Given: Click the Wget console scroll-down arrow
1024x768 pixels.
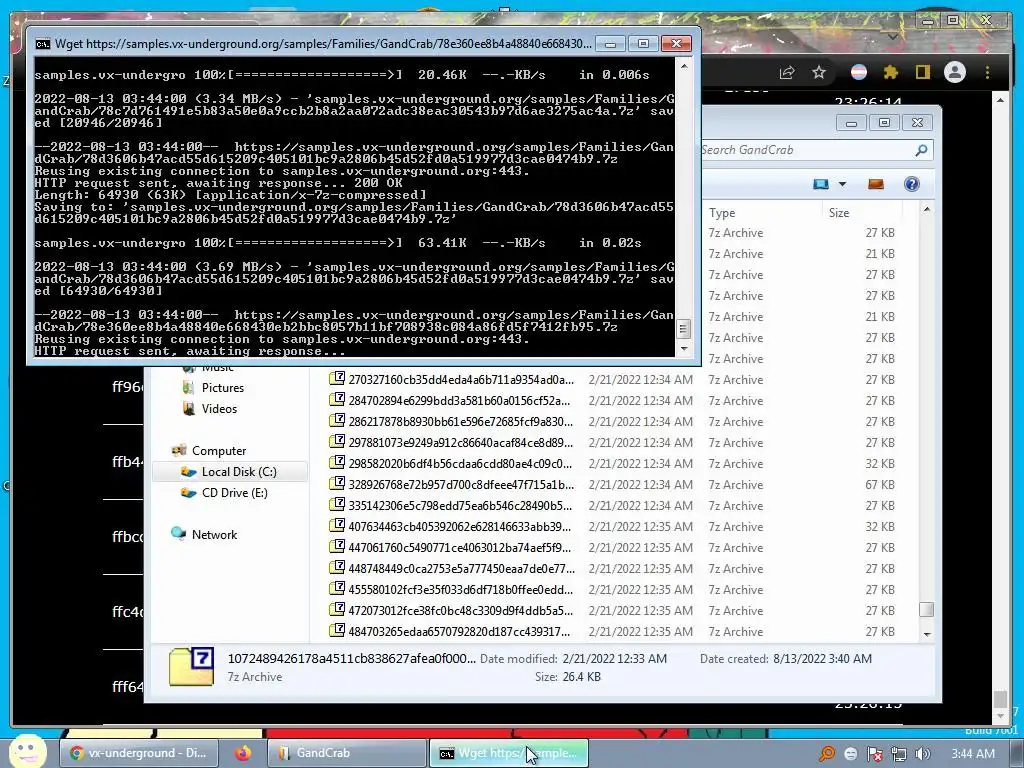Looking at the screenshot, I should [684, 349].
